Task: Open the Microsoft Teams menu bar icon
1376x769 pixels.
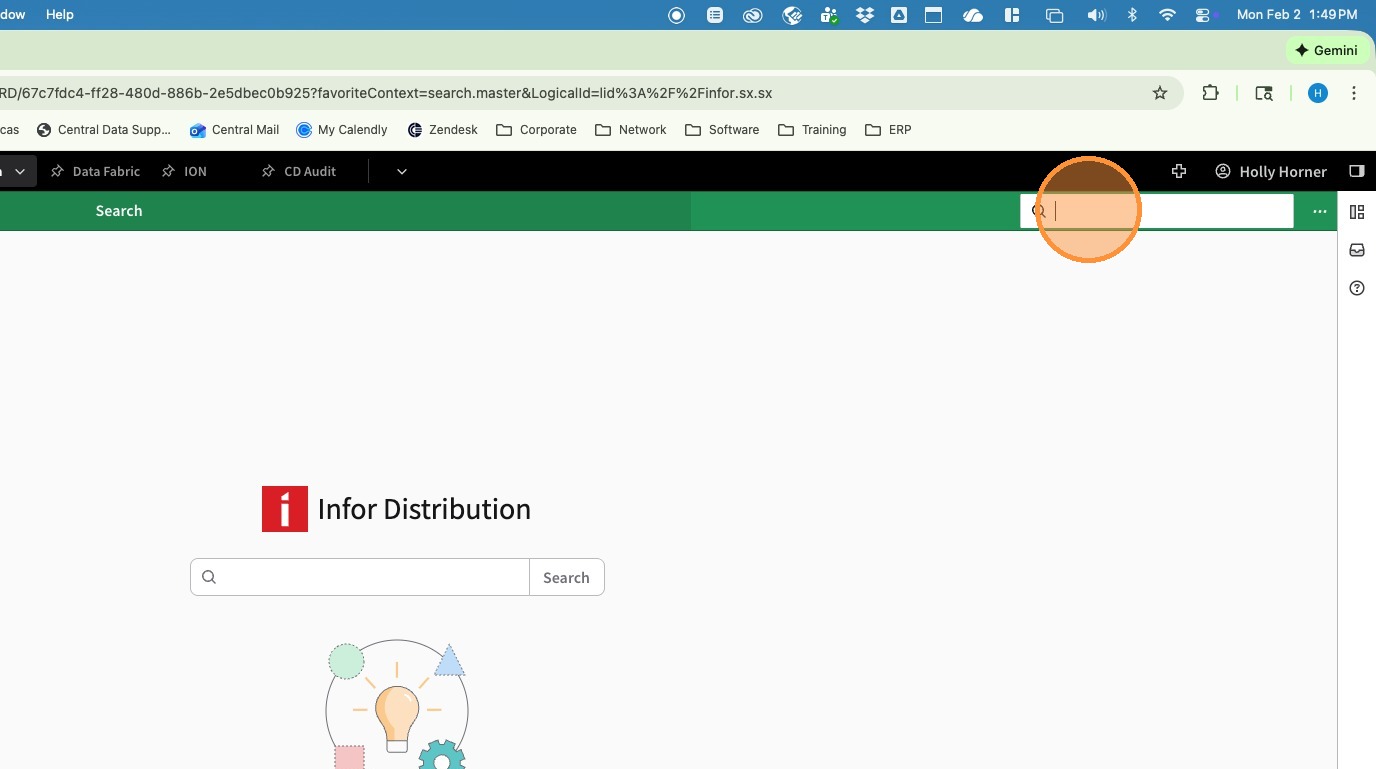Action: tap(829, 15)
